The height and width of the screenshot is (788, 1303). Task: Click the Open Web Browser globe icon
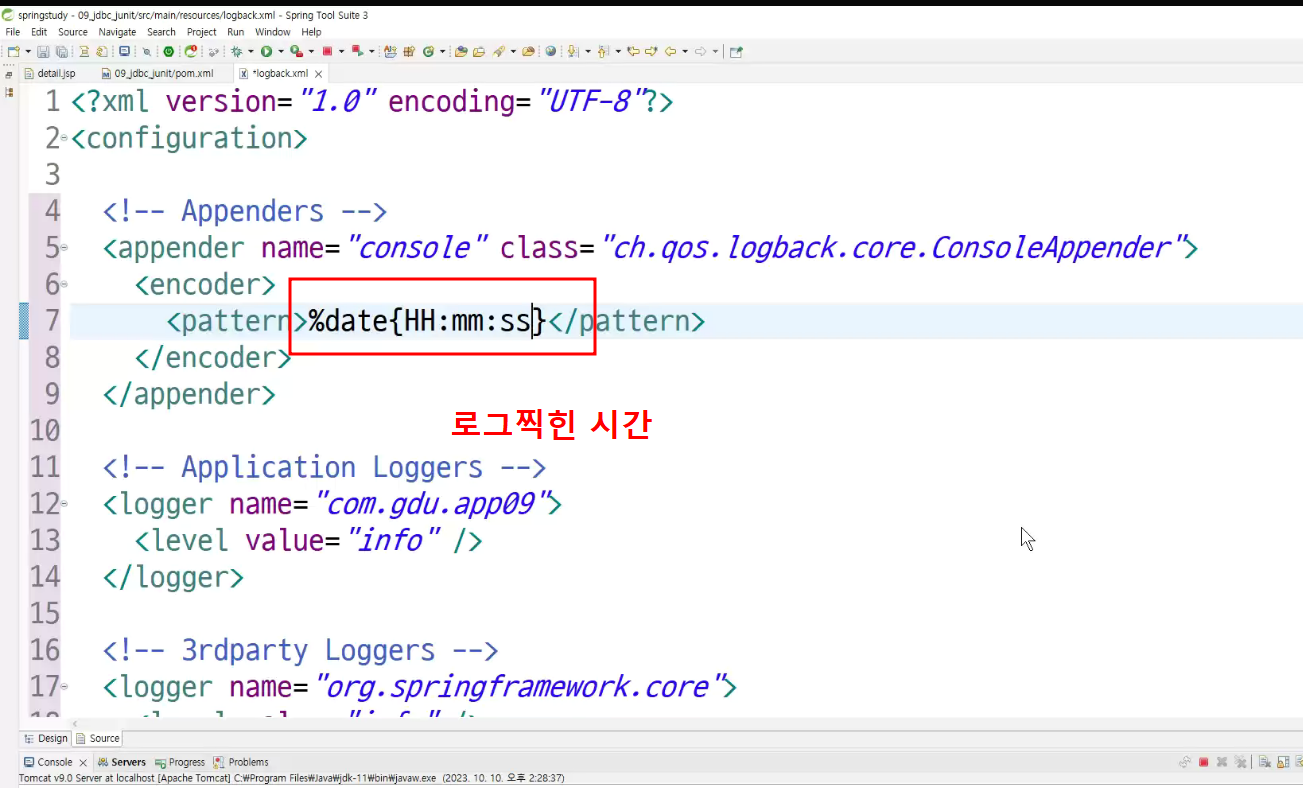[551, 51]
